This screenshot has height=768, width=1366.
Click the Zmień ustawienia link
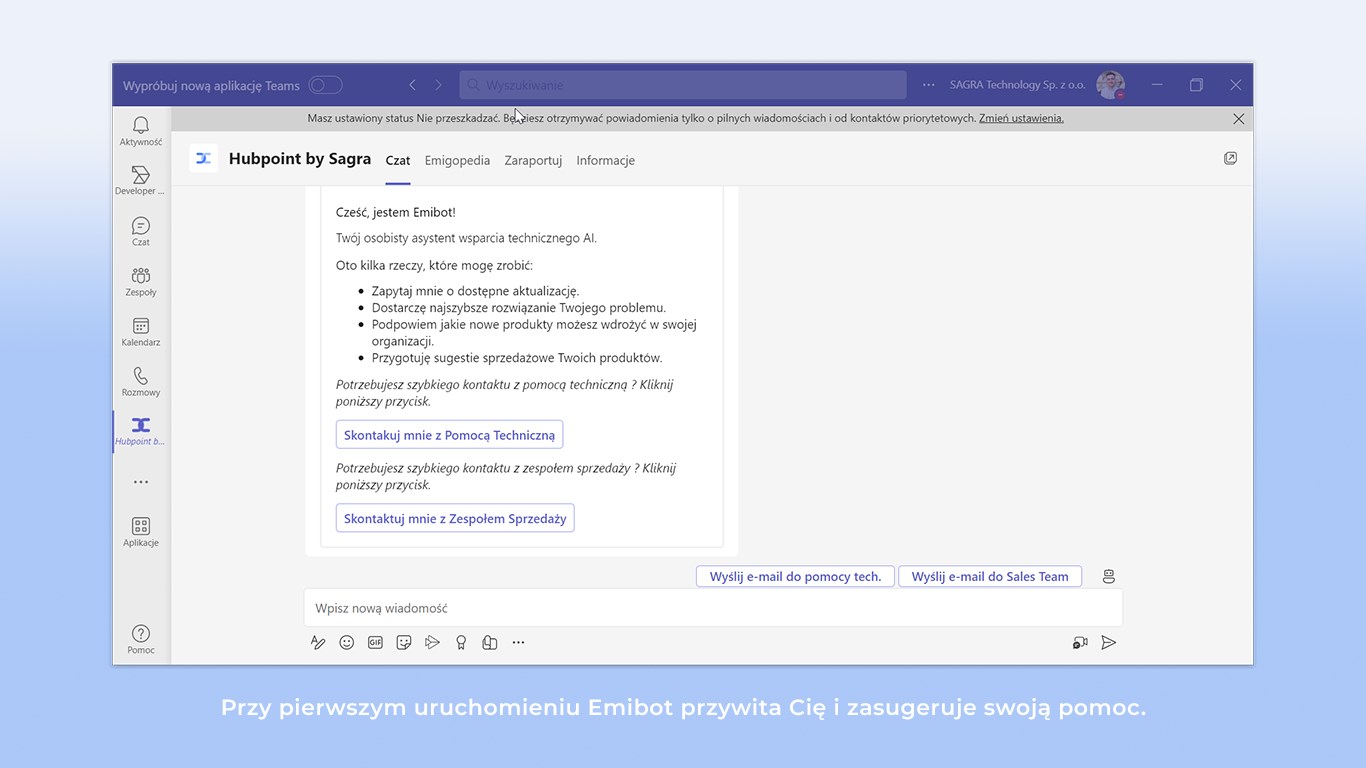click(1021, 118)
